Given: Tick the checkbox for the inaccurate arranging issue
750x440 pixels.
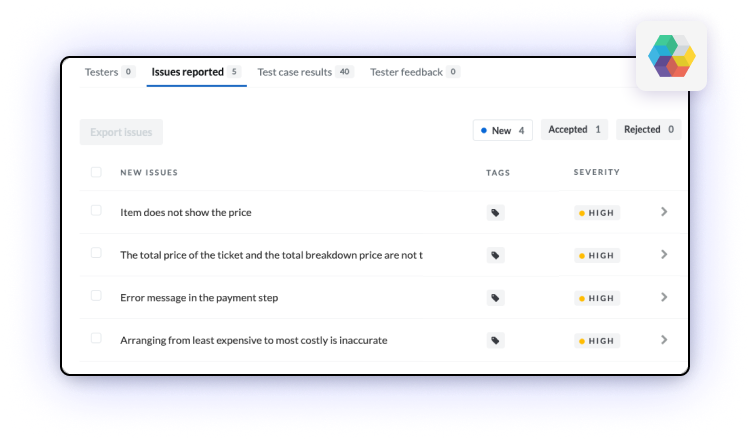Looking at the screenshot, I should click(96, 339).
